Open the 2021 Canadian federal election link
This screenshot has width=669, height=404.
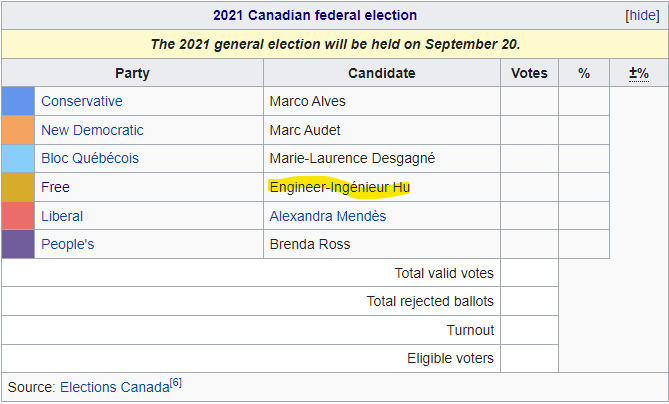coord(315,16)
